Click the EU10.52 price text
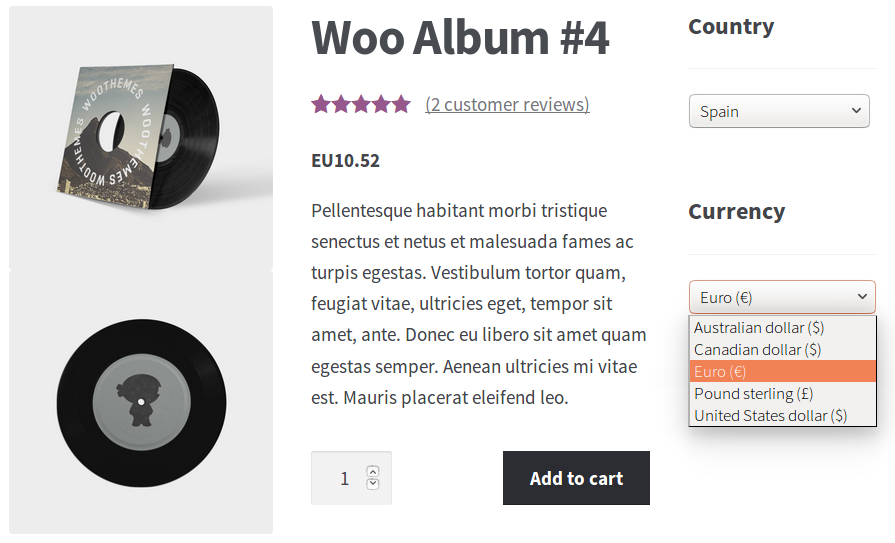895x543 pixels. [345, 160]
